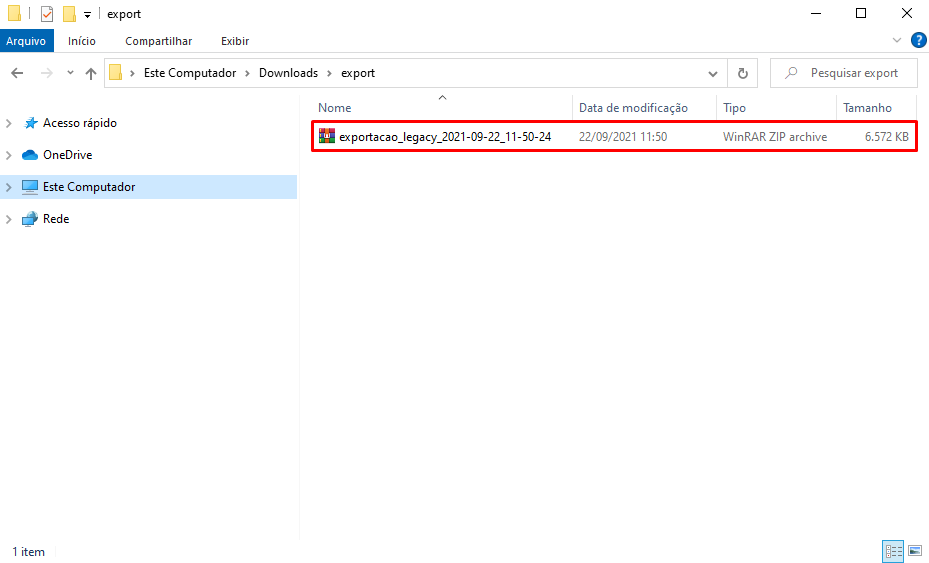Select Rede in the navigation pane
The height and width of the screenshot is (563, 929).
[56, 219]
